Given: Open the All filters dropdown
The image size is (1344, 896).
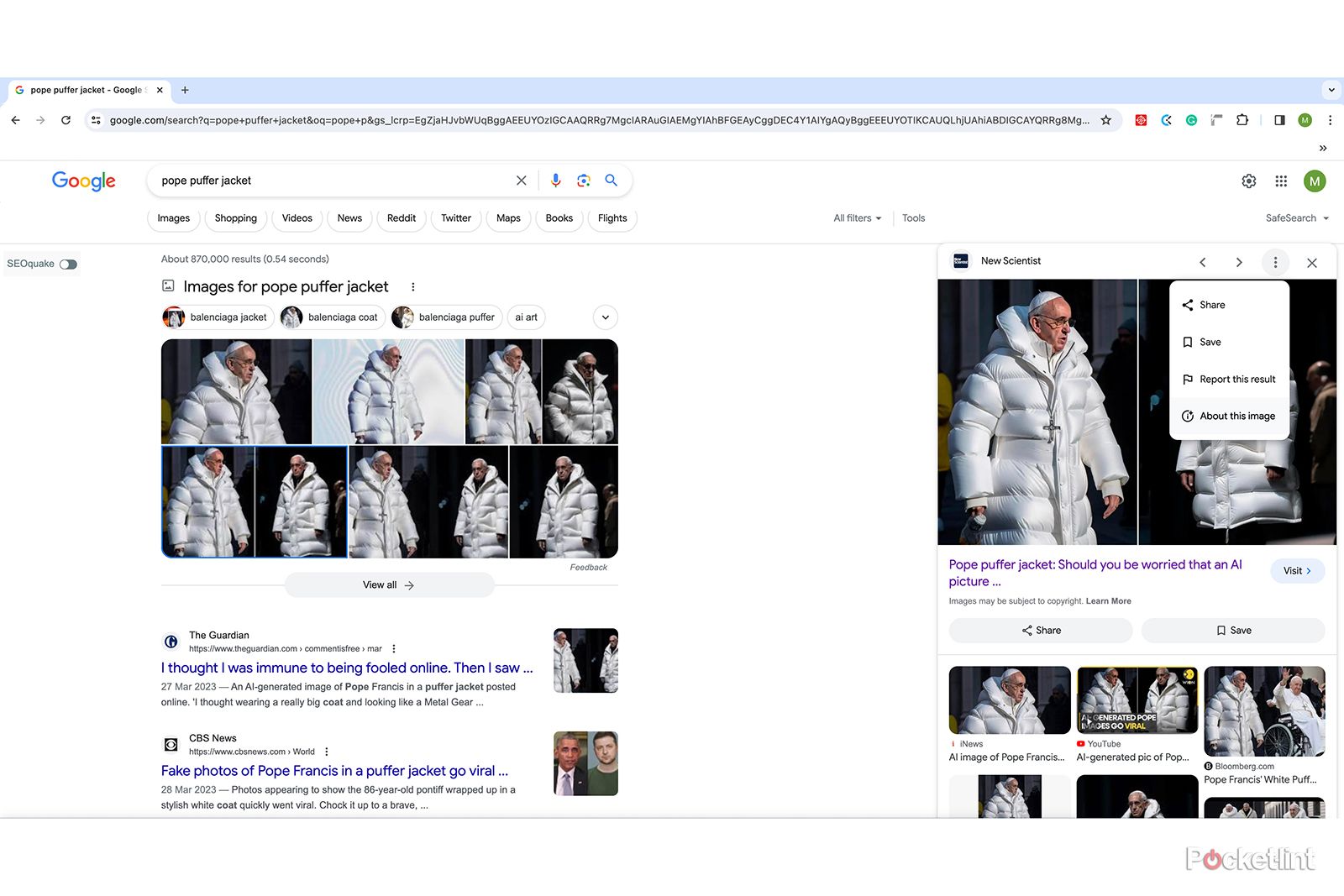Looking at the screenshot, I should [x=857, y=217].
